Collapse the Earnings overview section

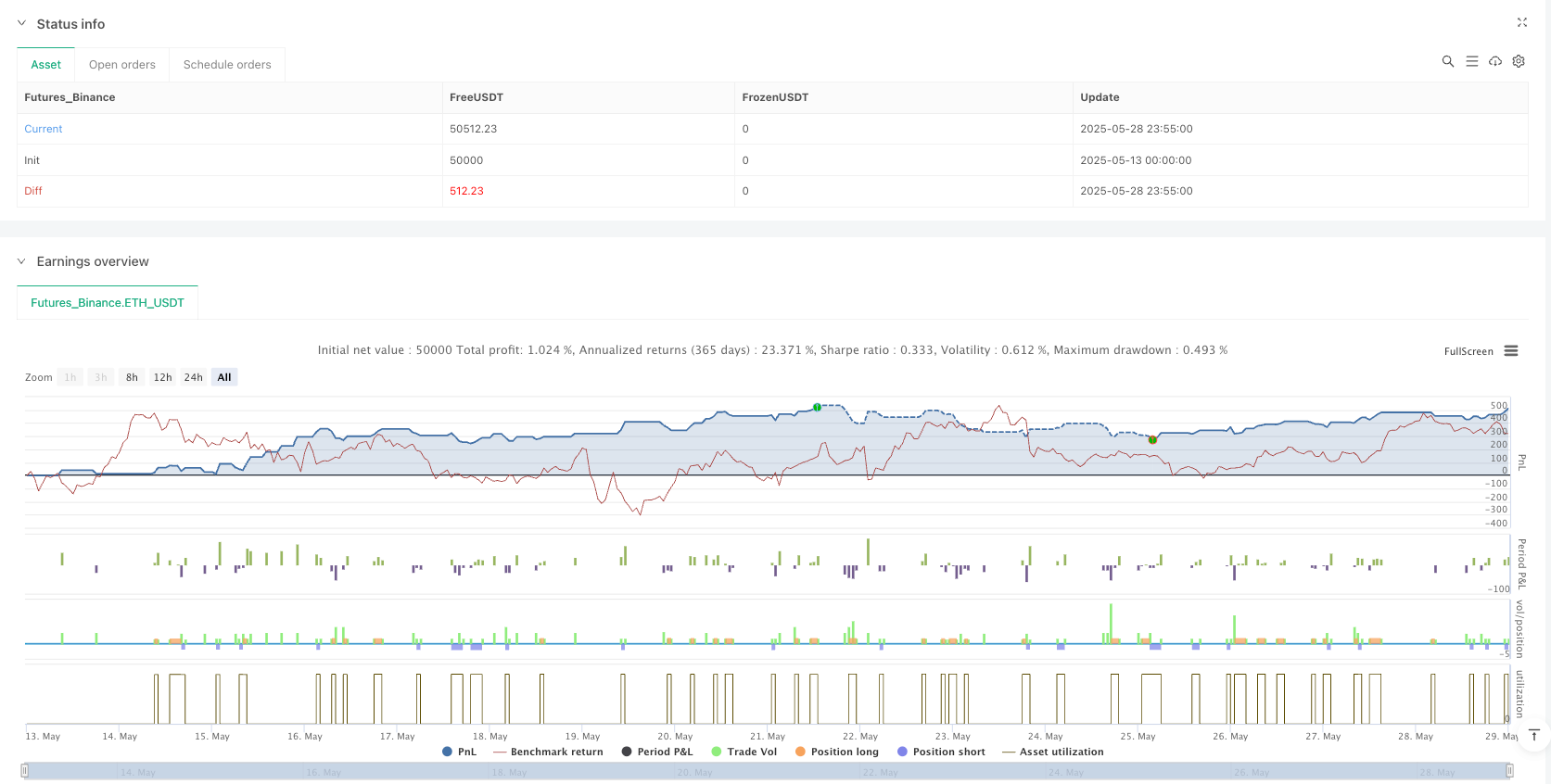tap(21, 261)
